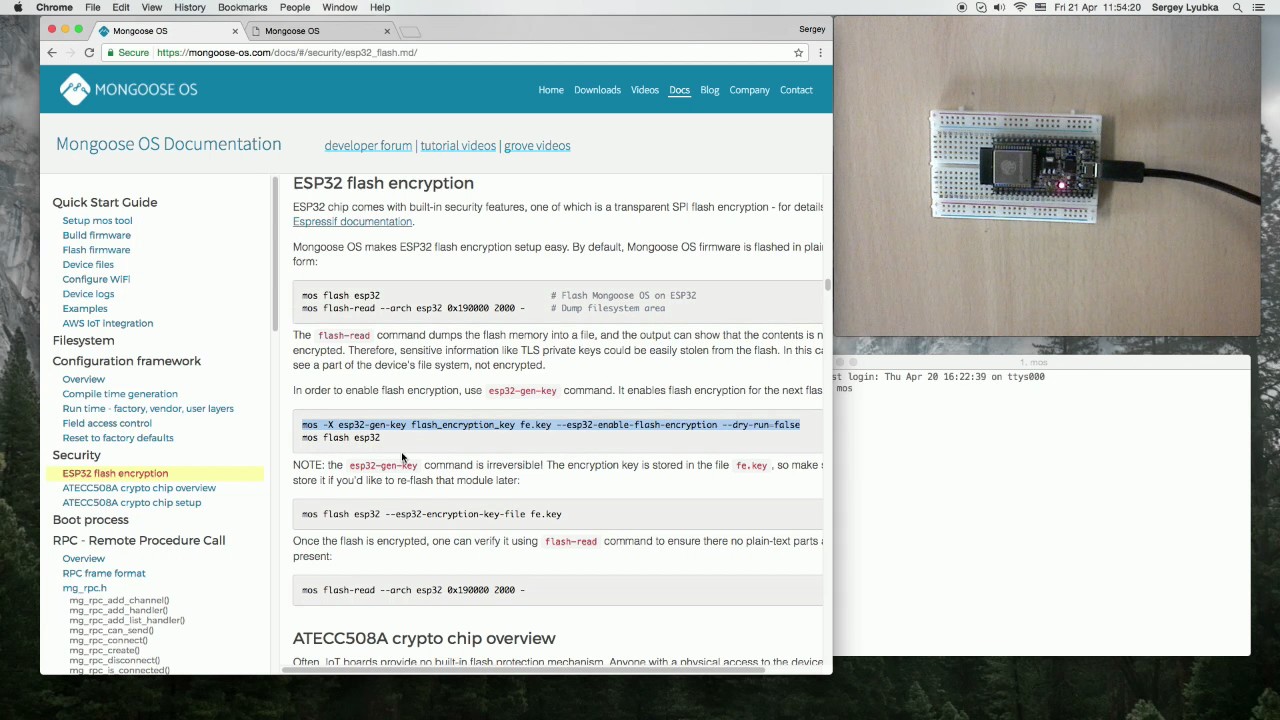Viewport: 1280px width, 720px height.
Task: Switch to the second Mongoose OS tab
Action: [318, 31]
